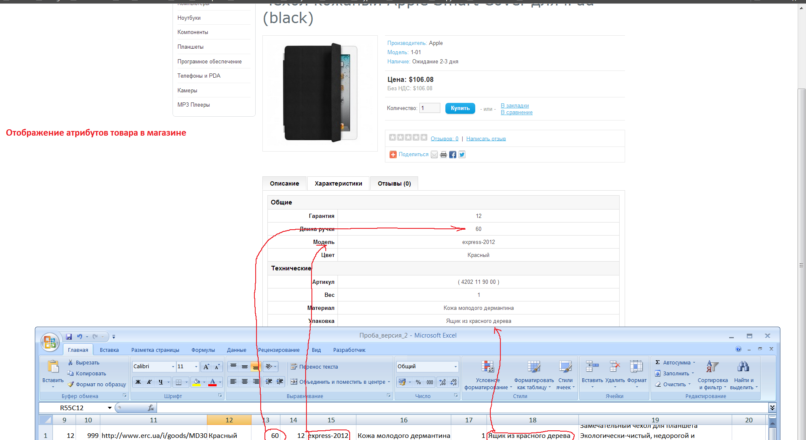Decrease indent in alignment group
Screen dimensions: 806x440
click(x=269, y=382)
